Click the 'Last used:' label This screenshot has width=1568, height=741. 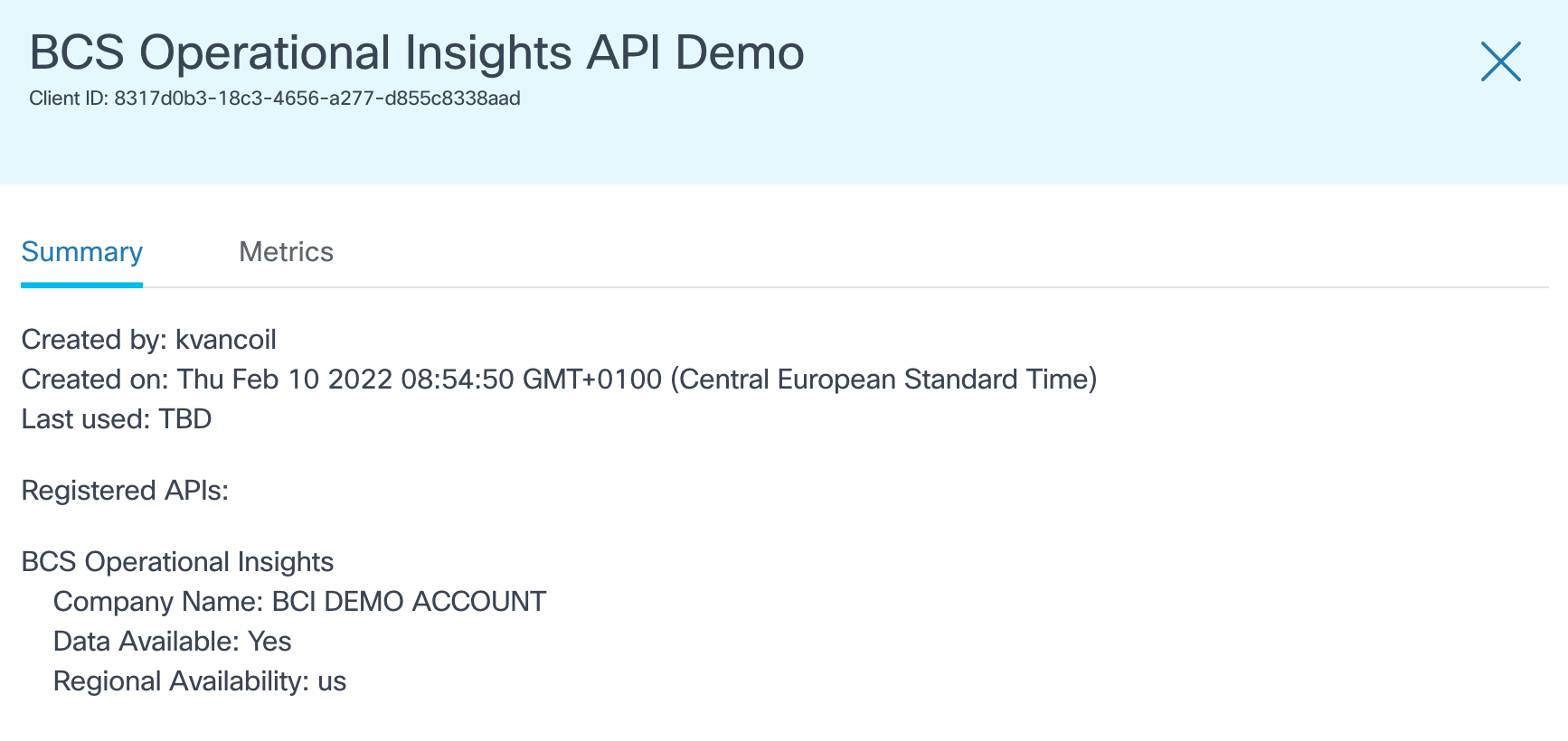(x=86, y=419)
